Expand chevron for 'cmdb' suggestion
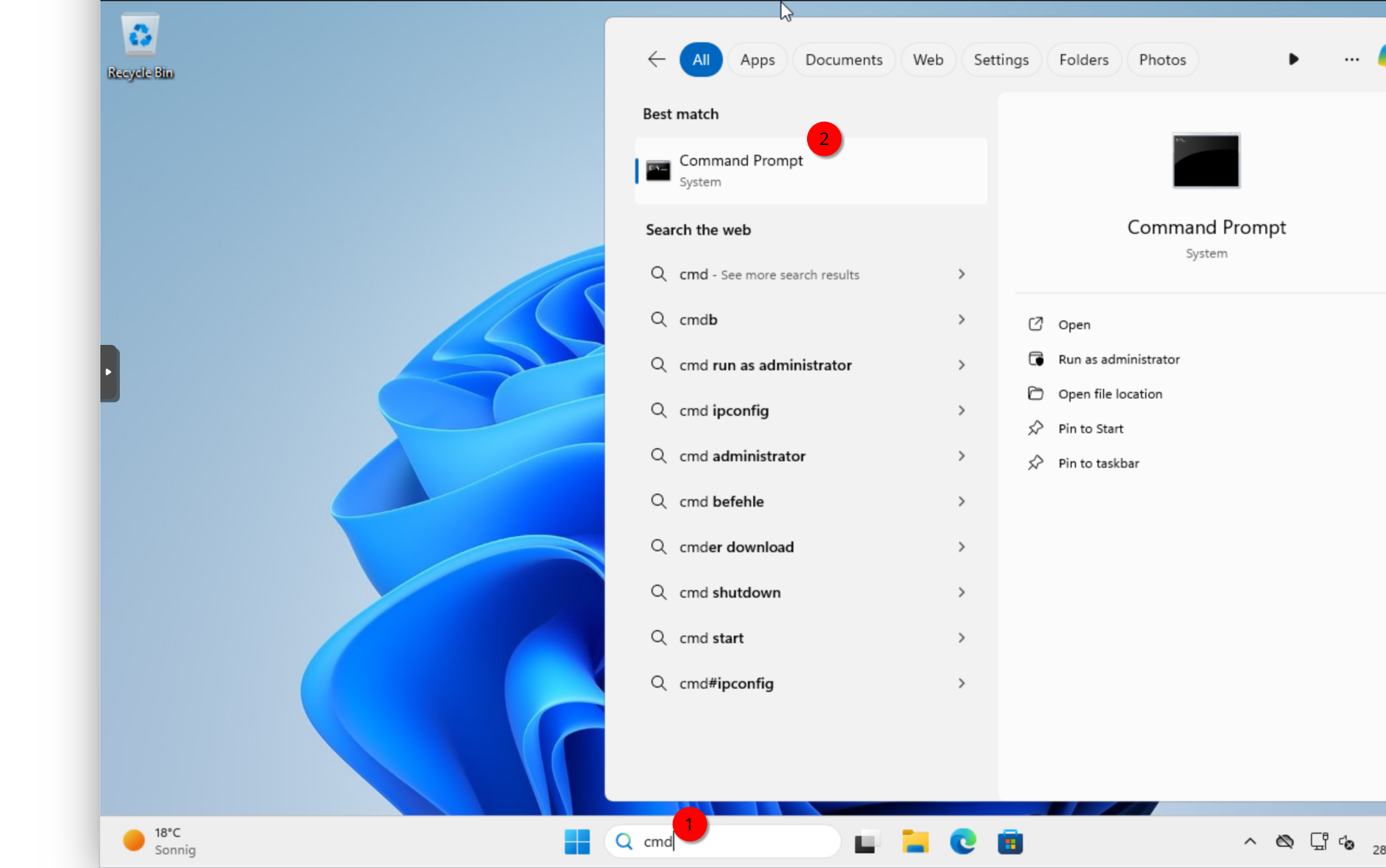Viewport: 1386px width, 868px height. 962,320
